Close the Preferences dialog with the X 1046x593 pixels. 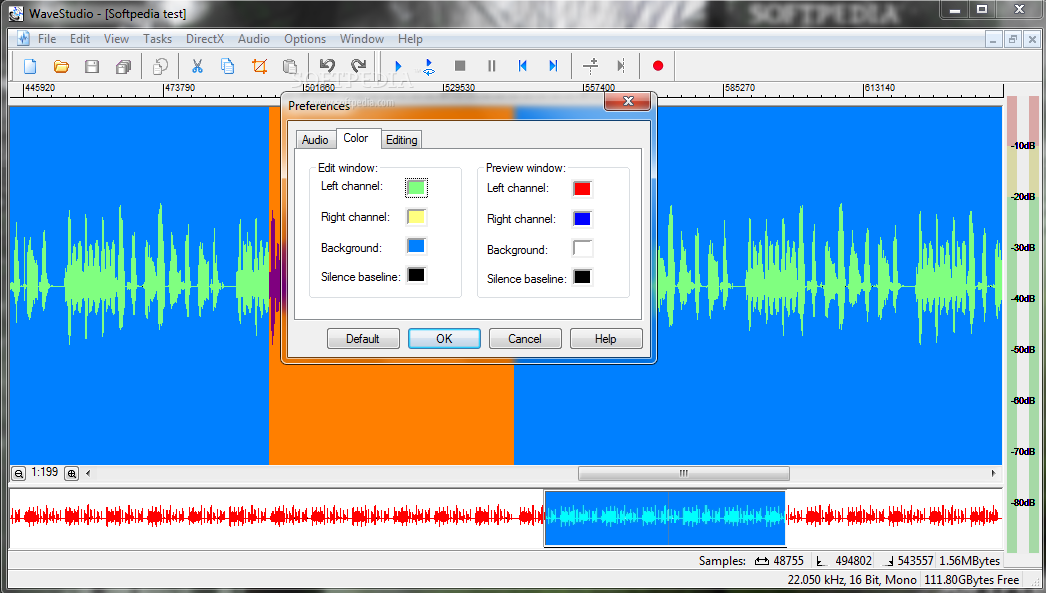pos(627,101)
